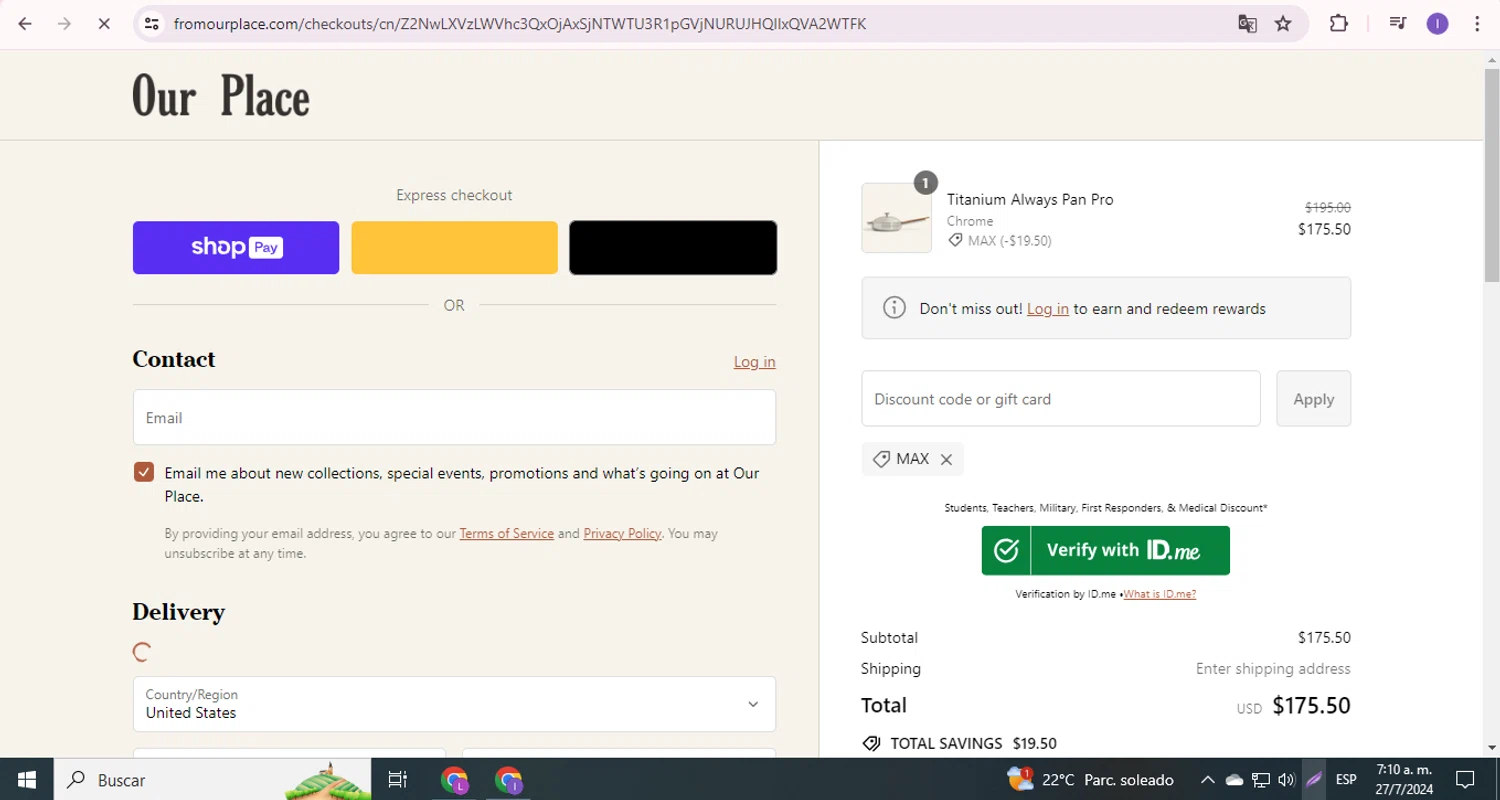Viewport: 1500px width, 800px height.
Task: Bookmark this page with the star icon
Action: click(1283, 23)
